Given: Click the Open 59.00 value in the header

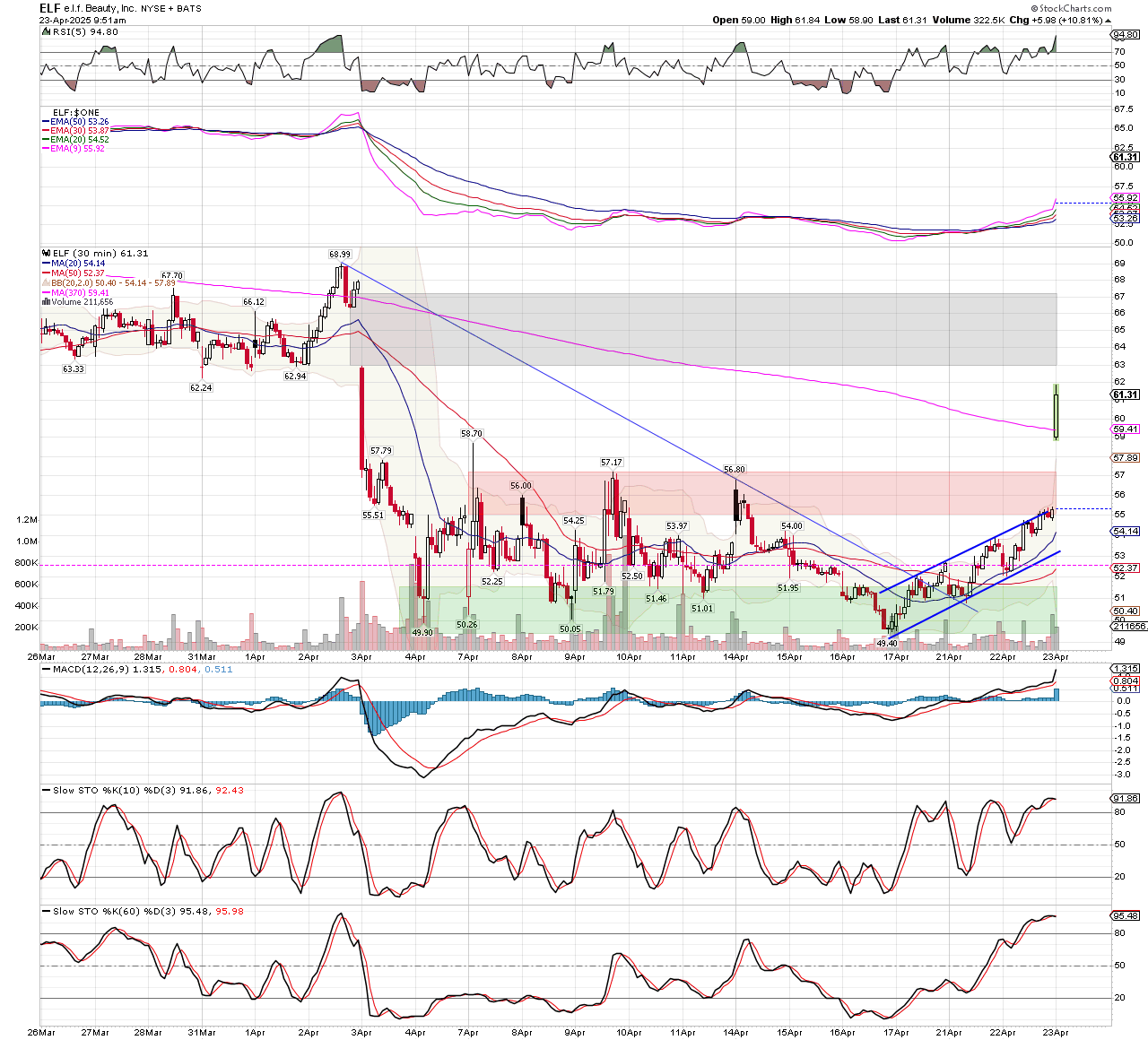Looking at the screenshot, I should coord(739,20).
